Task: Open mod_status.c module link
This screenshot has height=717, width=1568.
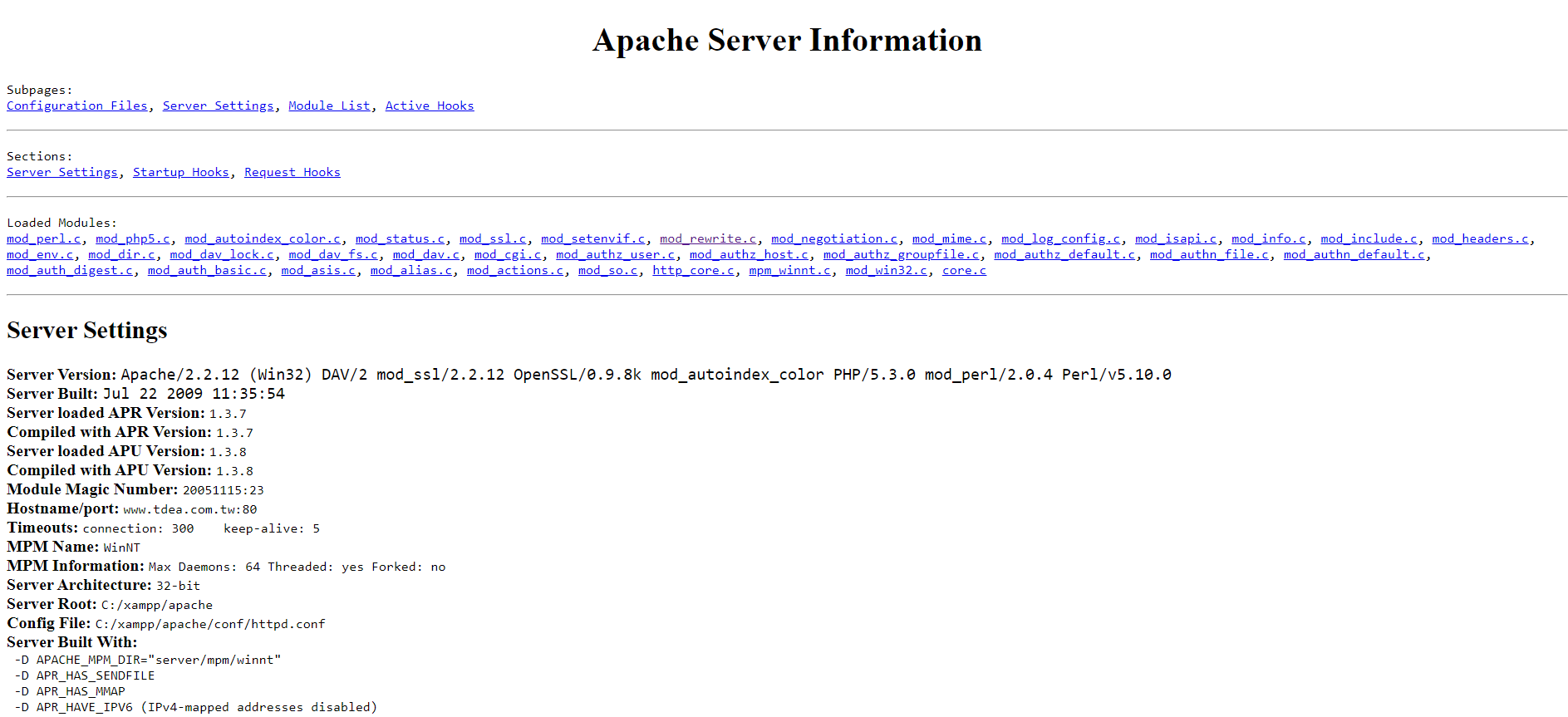Action: pos(401,238)
